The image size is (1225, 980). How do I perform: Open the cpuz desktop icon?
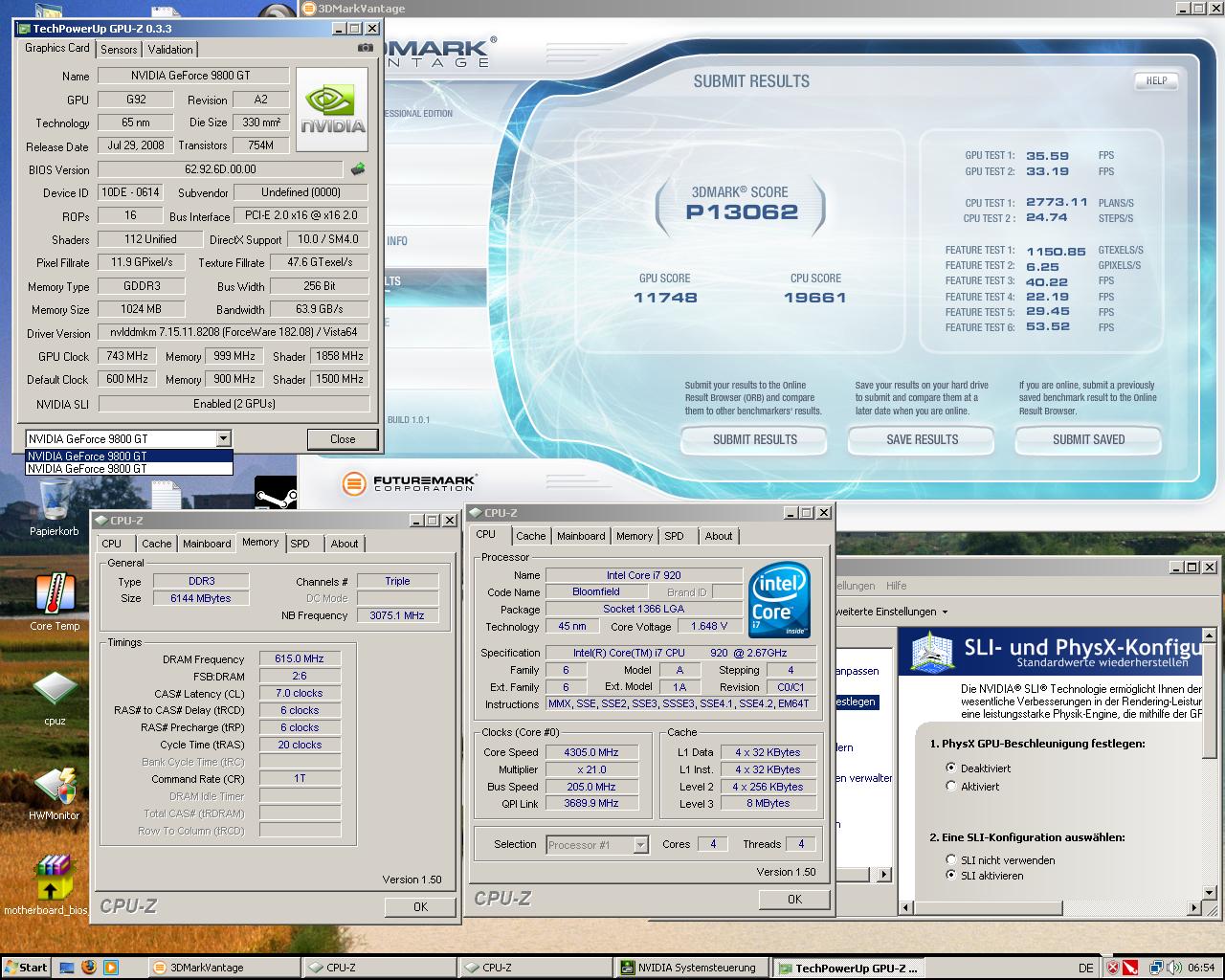pos(55,698)
